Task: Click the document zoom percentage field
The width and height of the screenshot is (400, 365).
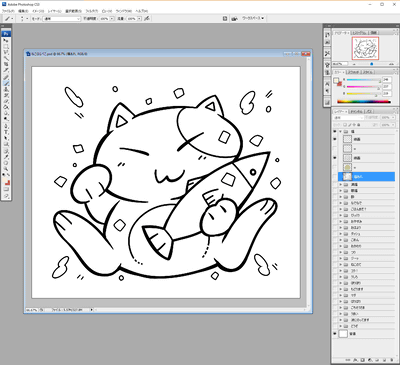Action: pos(32,310)
